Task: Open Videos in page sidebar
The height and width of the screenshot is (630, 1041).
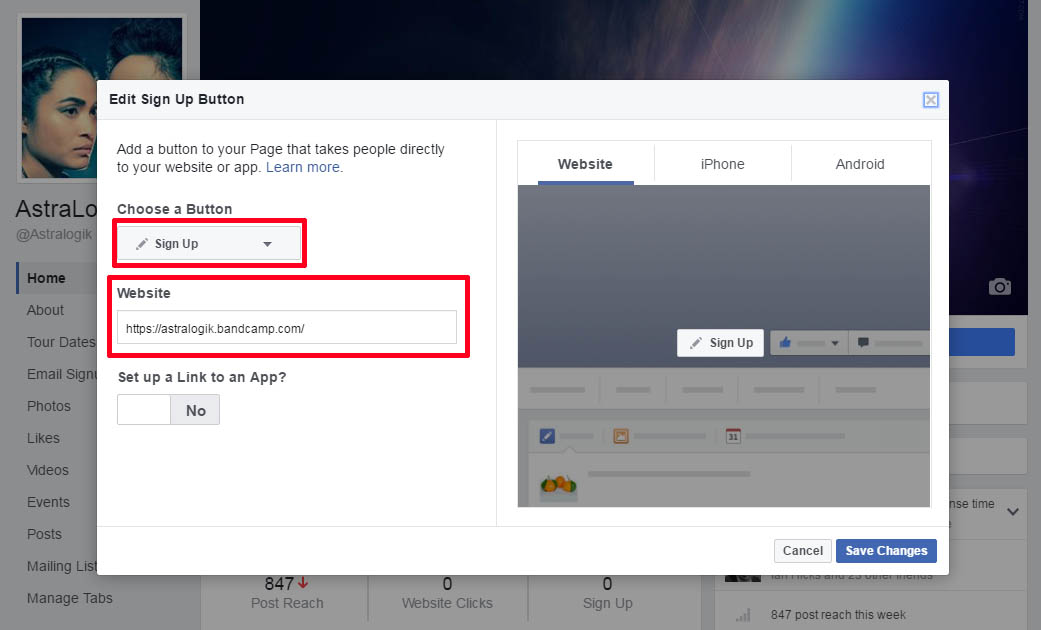Action: [47, 470]
